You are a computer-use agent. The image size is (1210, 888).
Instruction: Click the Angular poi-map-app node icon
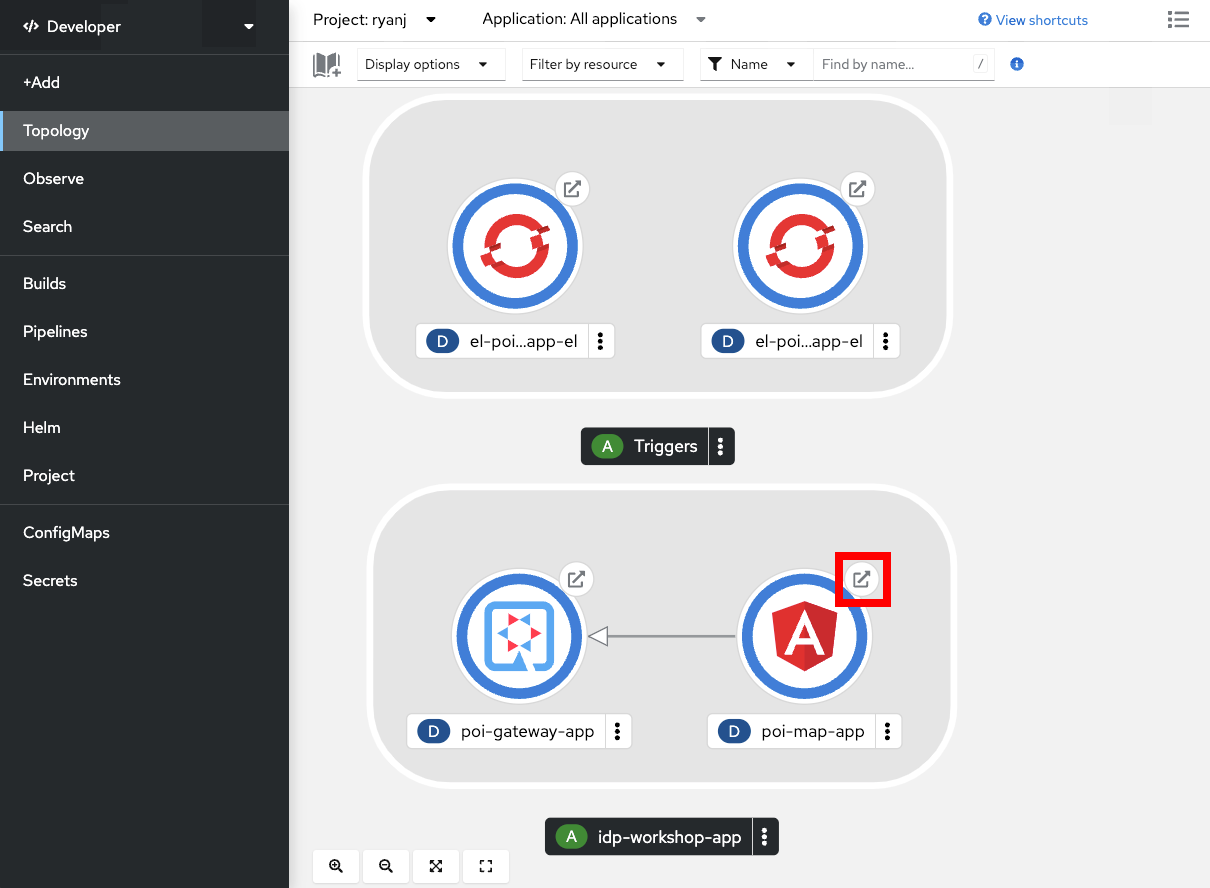[804, 636]
